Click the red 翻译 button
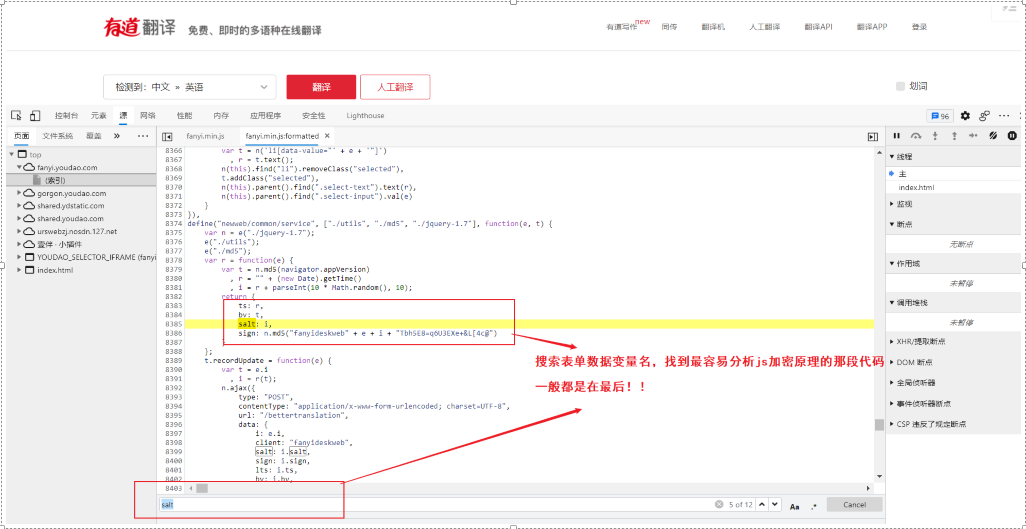Image resolution: width=1026 pixels, height=529 pixels. click(x=321, y=86)
